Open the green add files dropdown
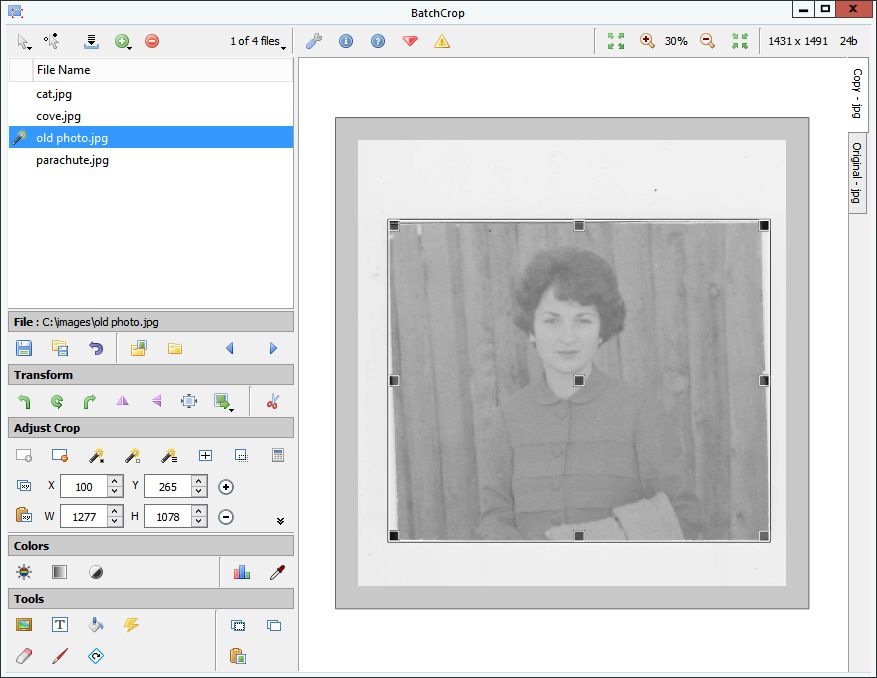 pos(124,41)
